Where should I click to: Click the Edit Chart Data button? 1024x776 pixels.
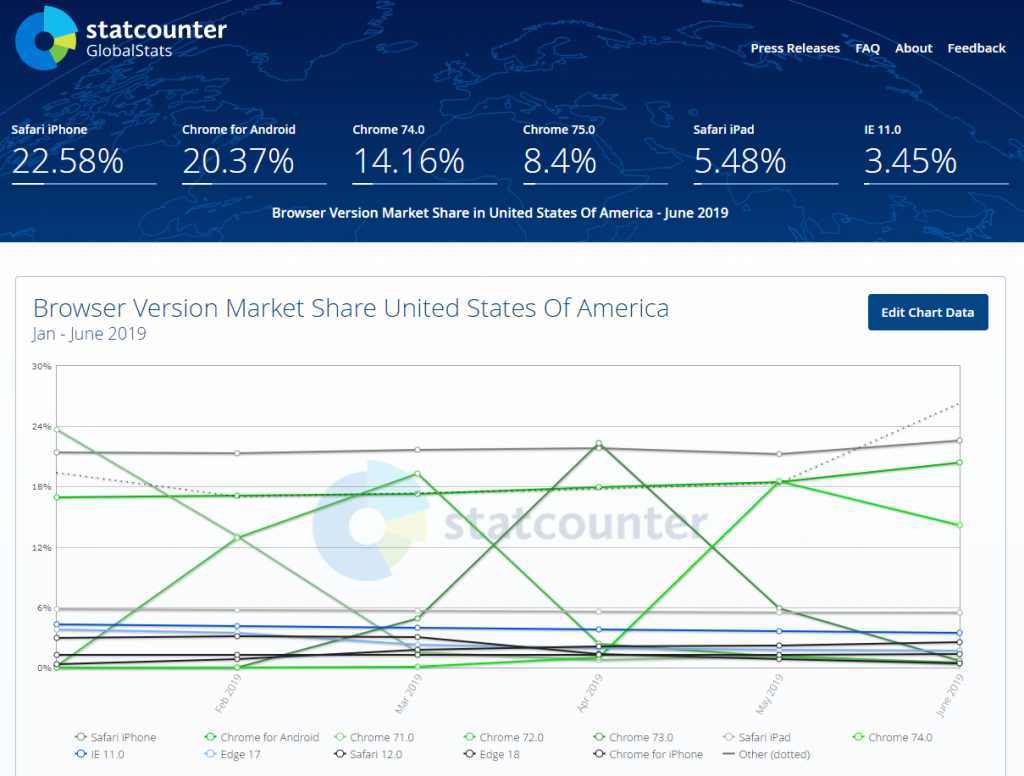[x=927, y=312]
